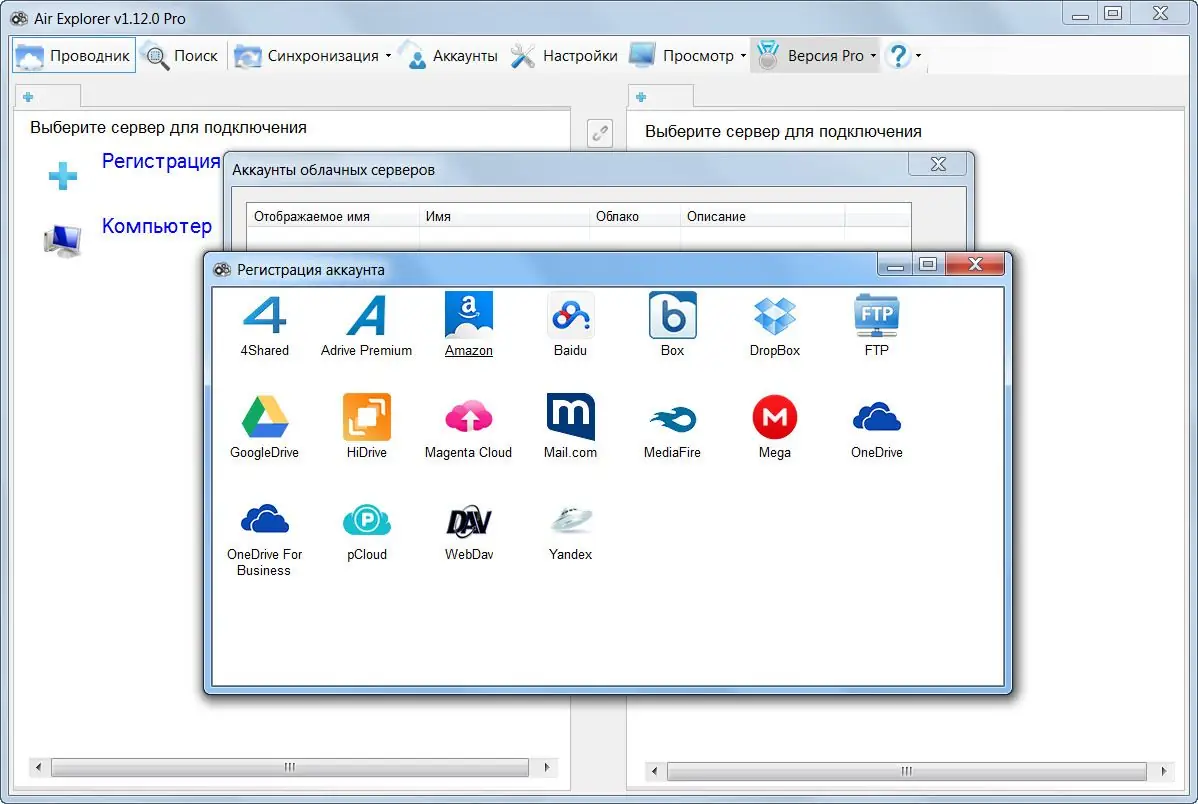The height and width of the screenshot is (804, 1198).
Task: Expand the Просмотр dropdown arrow
Action: click(743, 56)
